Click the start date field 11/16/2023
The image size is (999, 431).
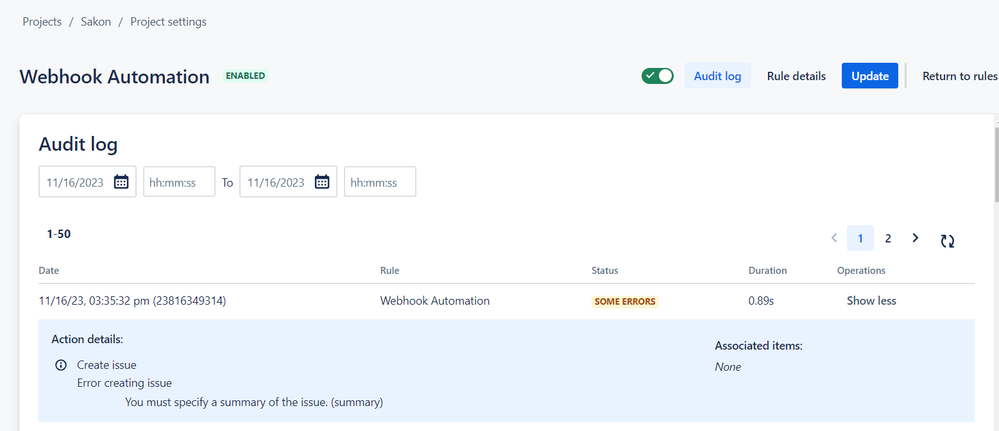87,182
